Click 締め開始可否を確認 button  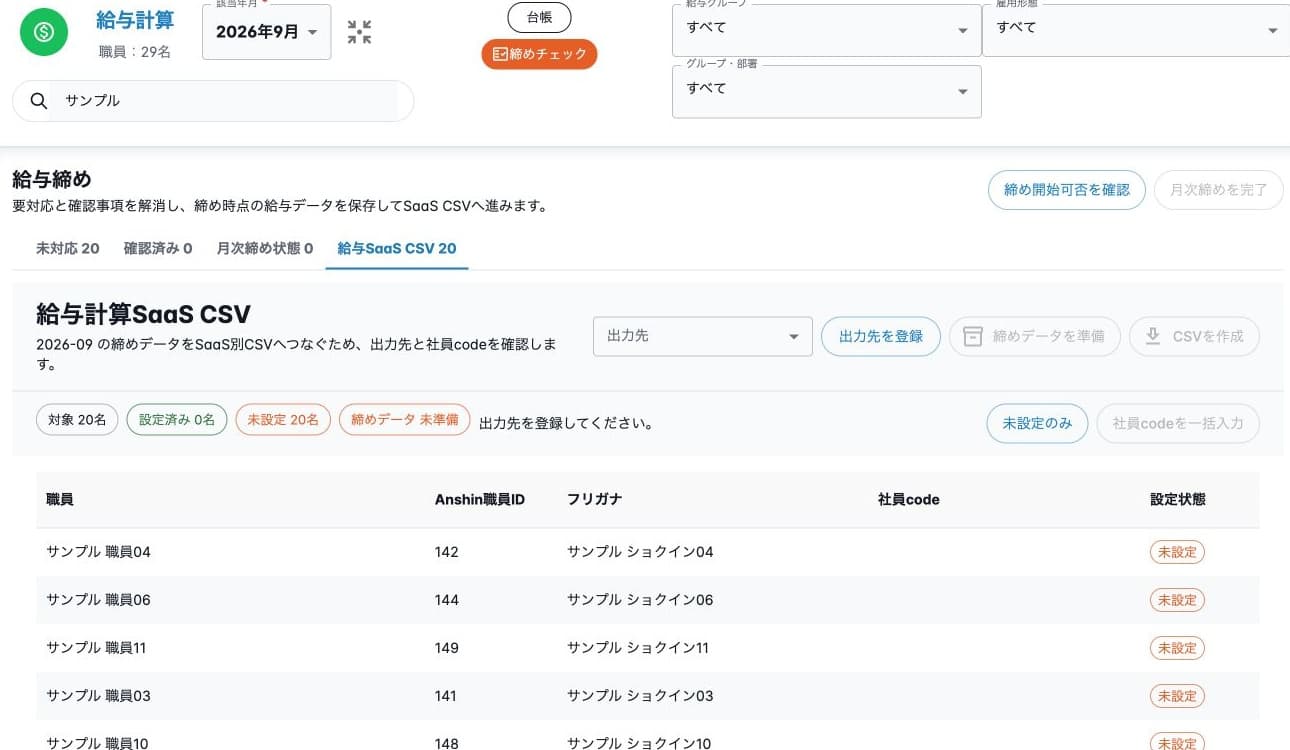[x=1067, y=189]
